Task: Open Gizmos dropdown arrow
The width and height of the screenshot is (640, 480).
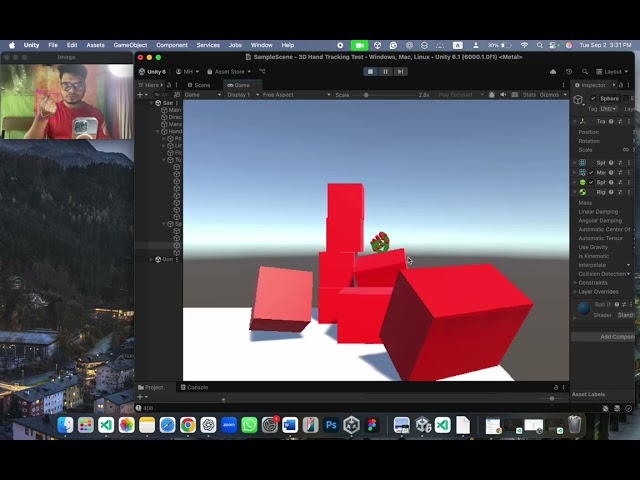Action: [x=565, y=95]
